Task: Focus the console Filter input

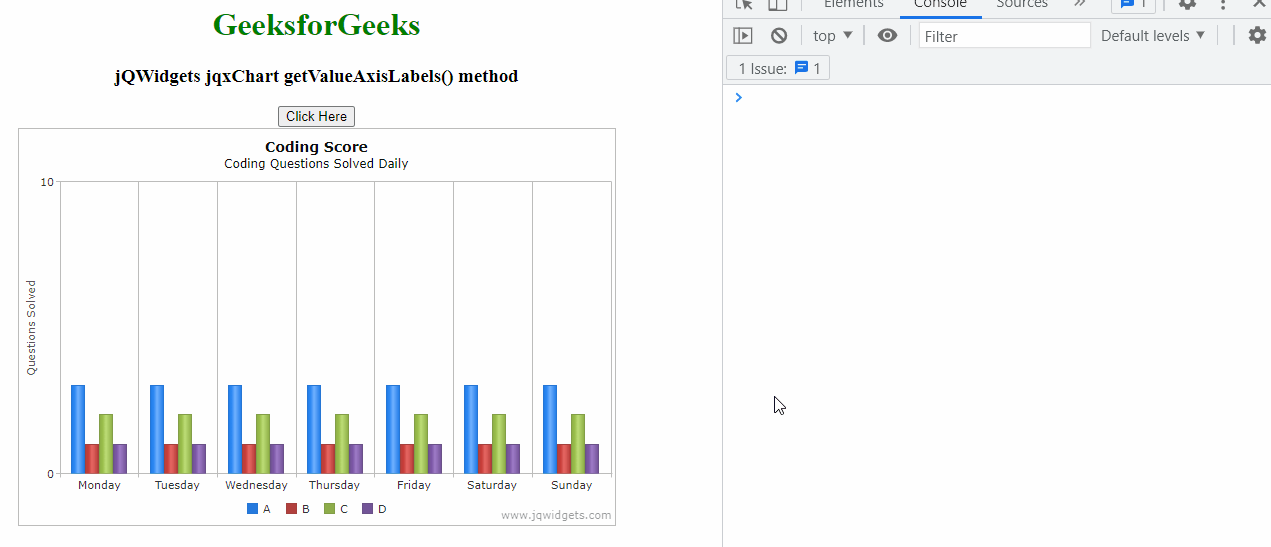Action: coord(1004,36)
